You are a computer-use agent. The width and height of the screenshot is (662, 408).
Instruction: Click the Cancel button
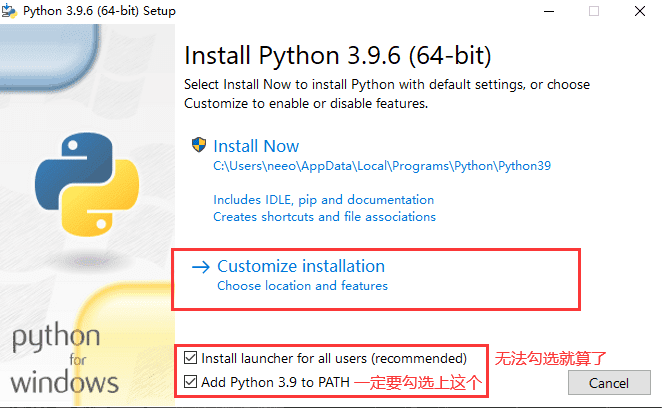pyautogui.click(x=609, y=383)
